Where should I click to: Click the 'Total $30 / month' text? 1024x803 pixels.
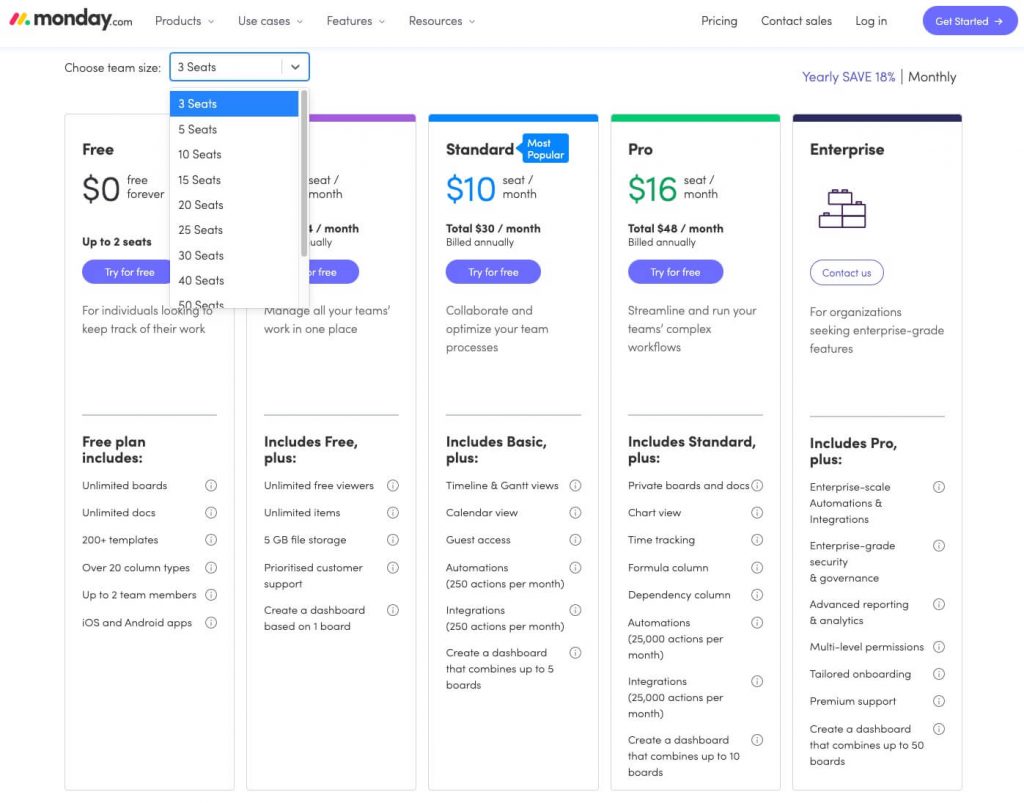tap(493, 228)
